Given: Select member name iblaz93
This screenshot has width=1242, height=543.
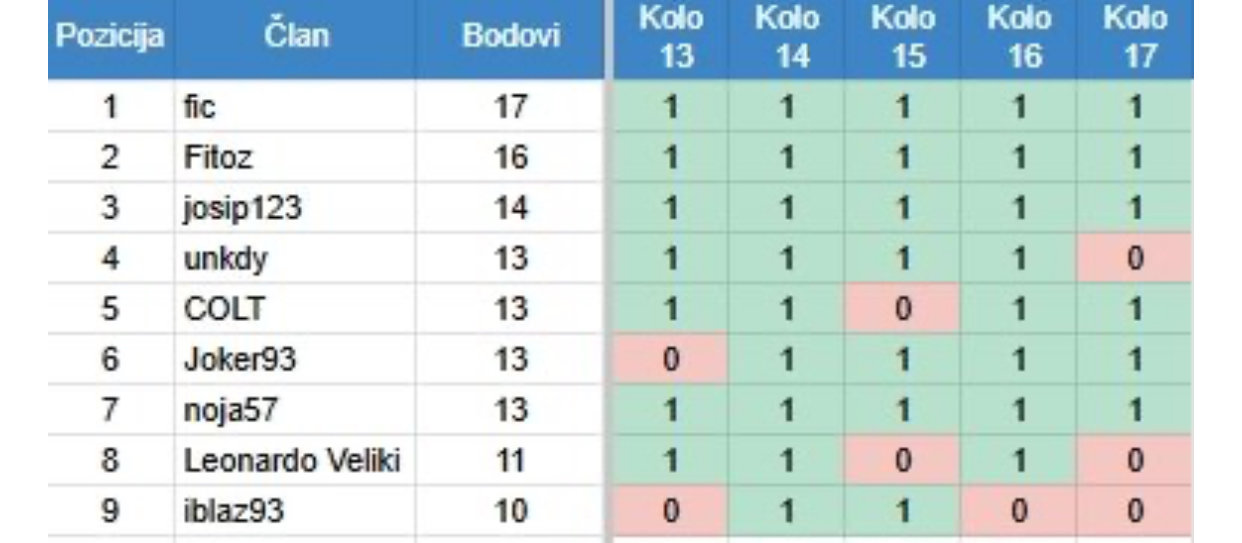Looking at the screenshot, I should pyautogui.click(x=233, y=512).
